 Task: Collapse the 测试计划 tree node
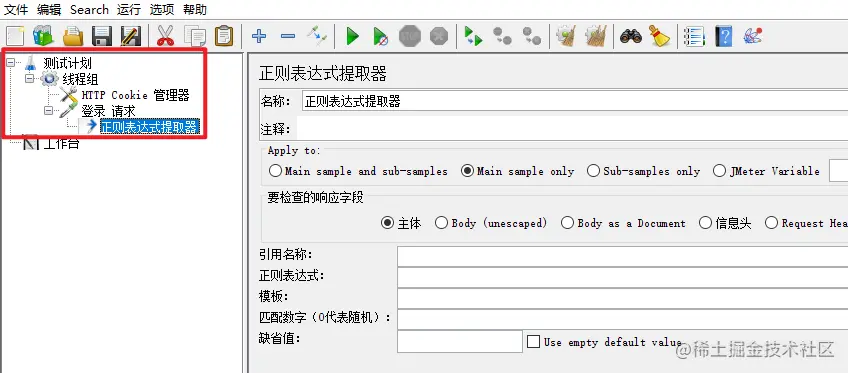(11, 63)
